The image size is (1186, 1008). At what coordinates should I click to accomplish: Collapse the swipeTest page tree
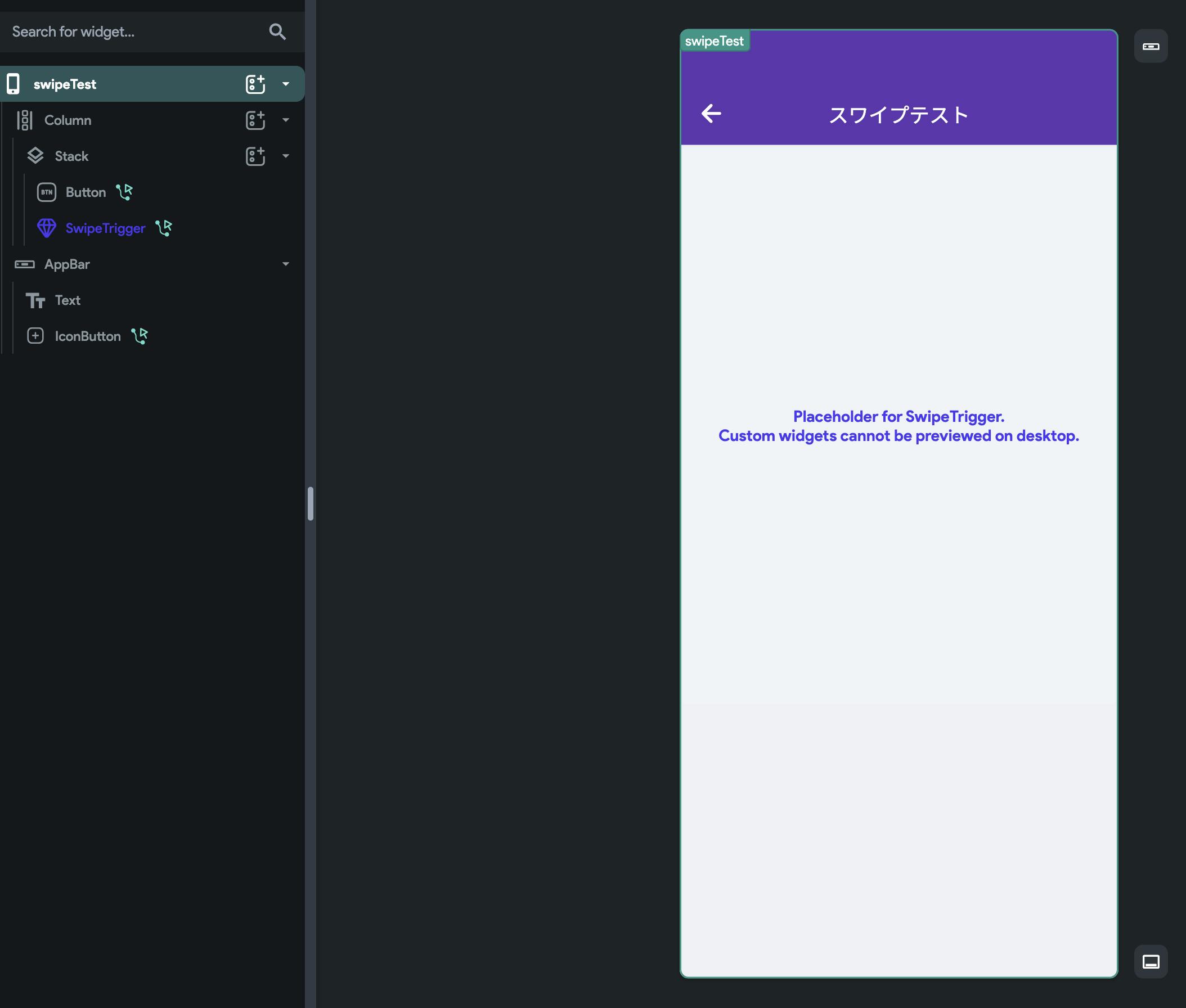(286, 84)
